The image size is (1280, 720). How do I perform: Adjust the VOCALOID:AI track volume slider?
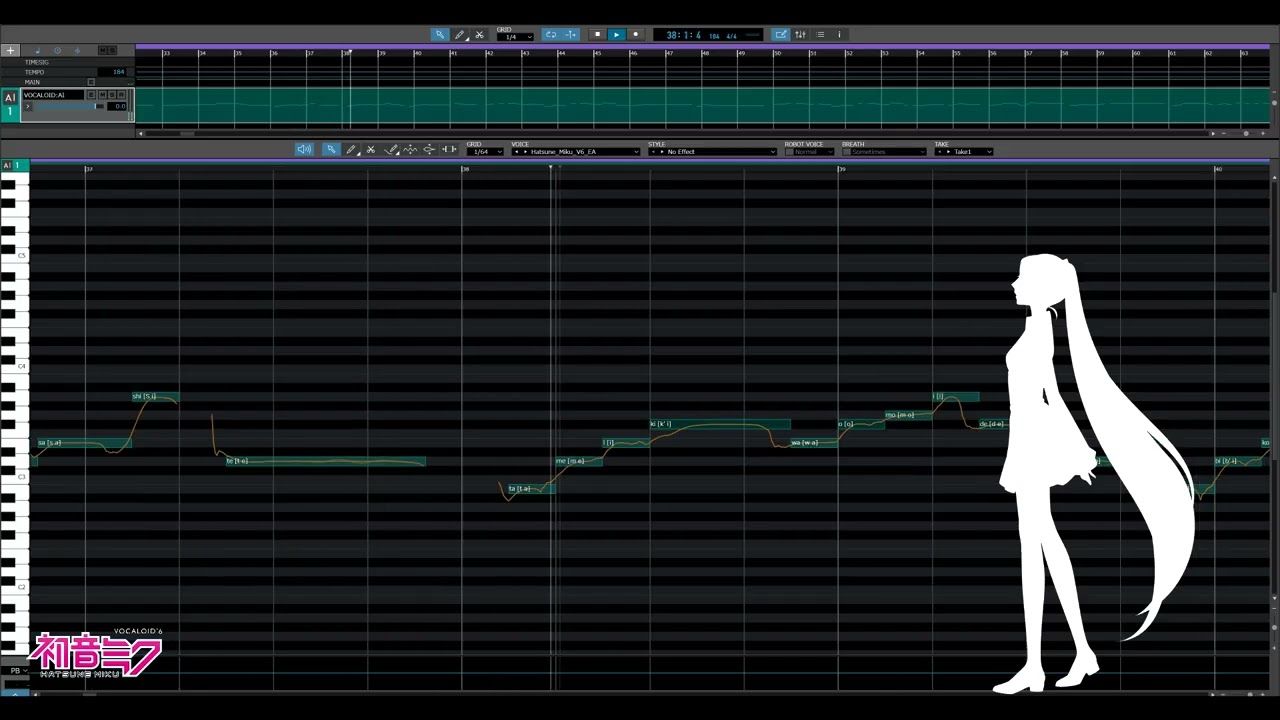click(68, 106)
